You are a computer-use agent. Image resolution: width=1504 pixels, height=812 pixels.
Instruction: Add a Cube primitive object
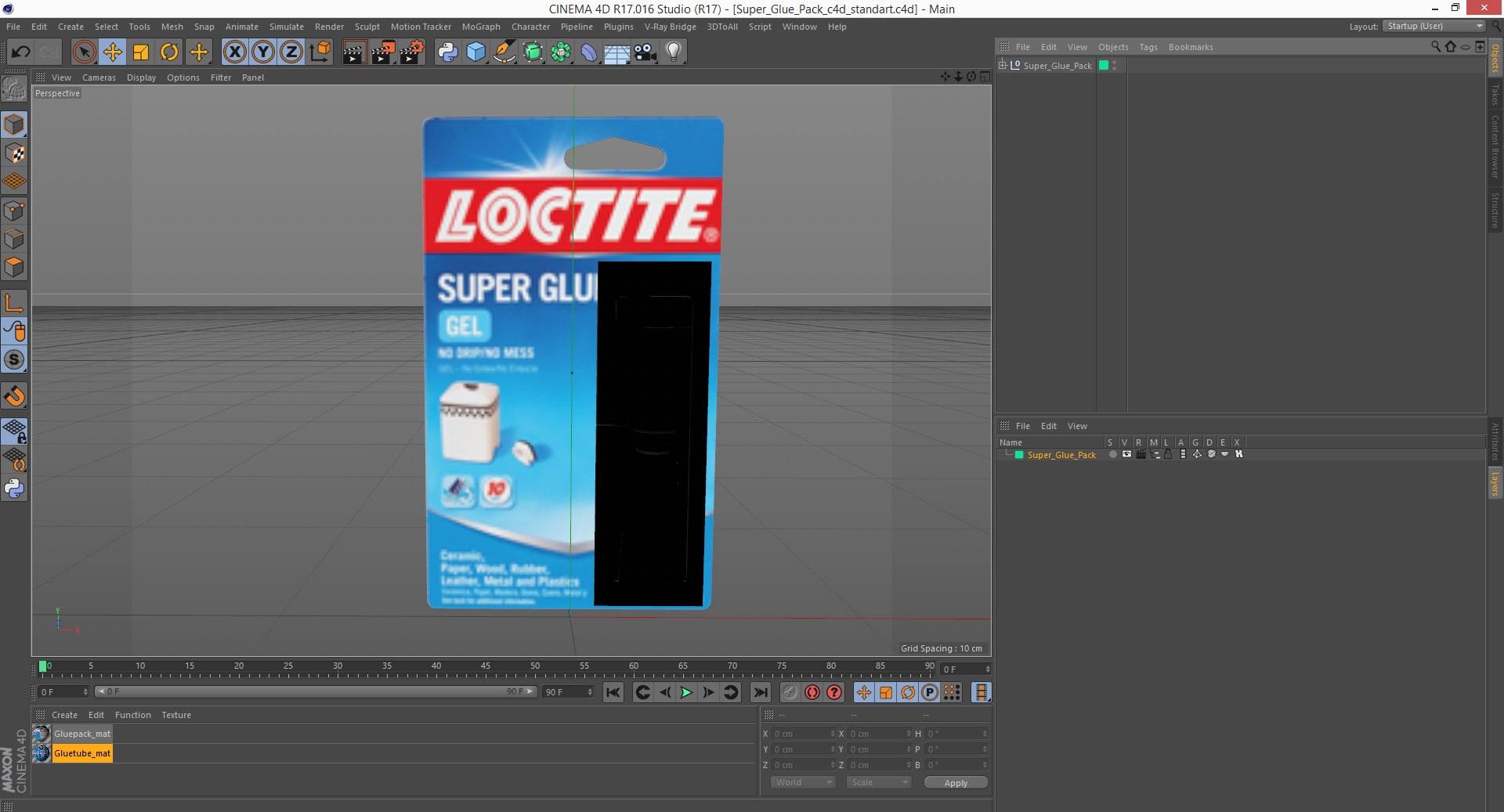pyautogui.click(x=475, y=52)
